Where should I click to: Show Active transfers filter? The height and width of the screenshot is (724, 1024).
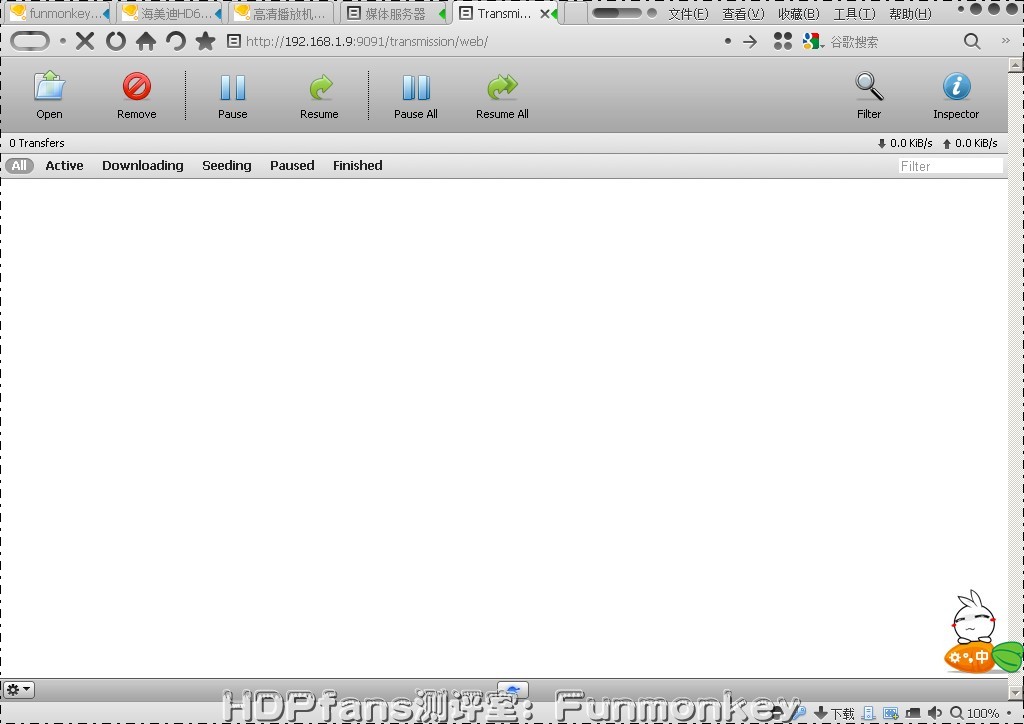(x=65, y=165)
